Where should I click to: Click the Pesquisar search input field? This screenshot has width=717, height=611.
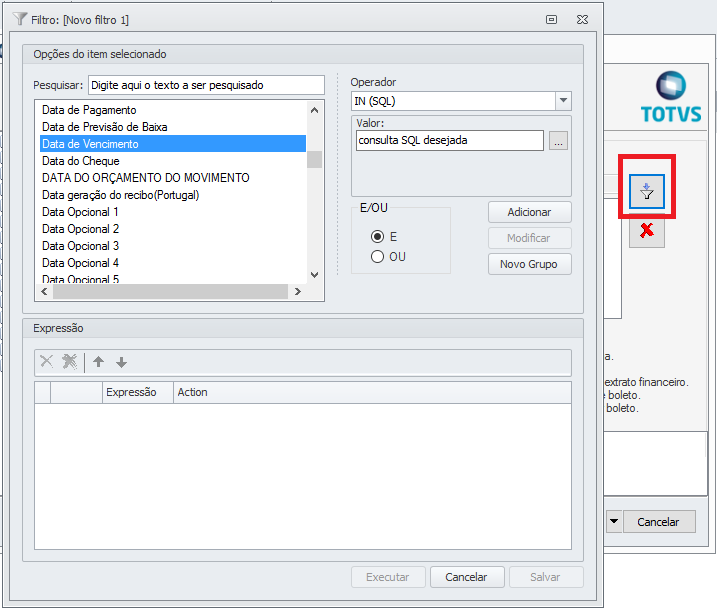coord(206,85)
